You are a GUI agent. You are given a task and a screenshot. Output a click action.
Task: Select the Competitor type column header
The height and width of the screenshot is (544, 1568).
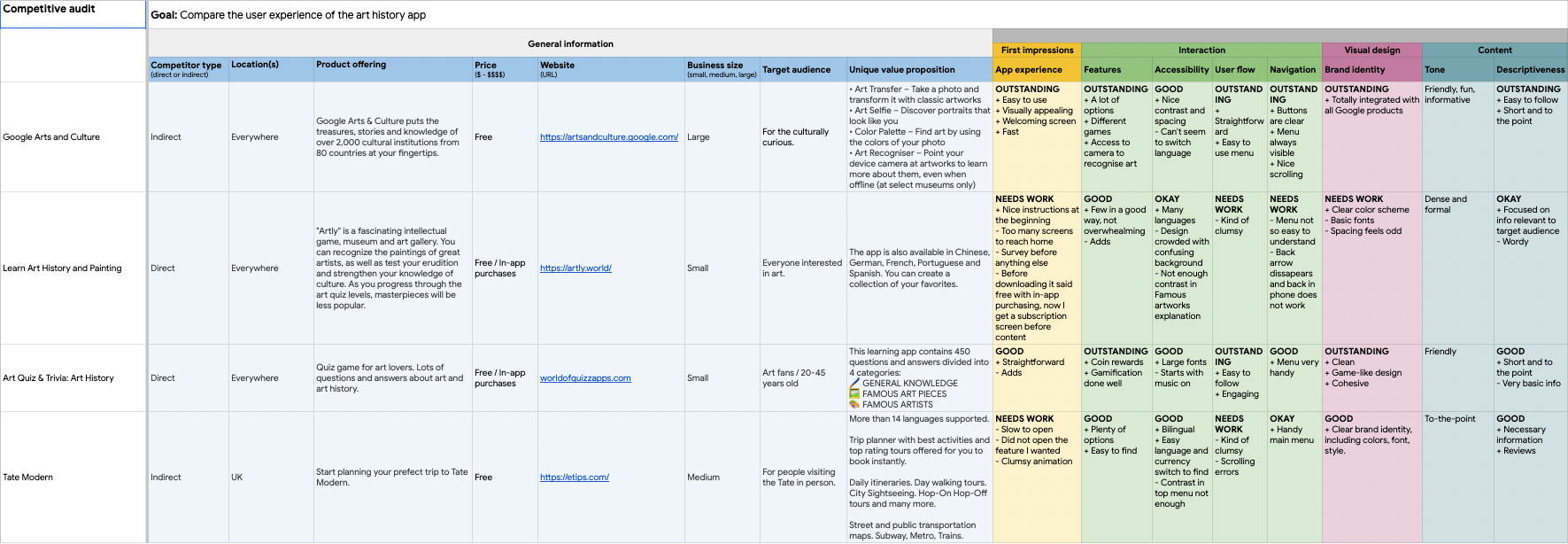coord(189,70)
